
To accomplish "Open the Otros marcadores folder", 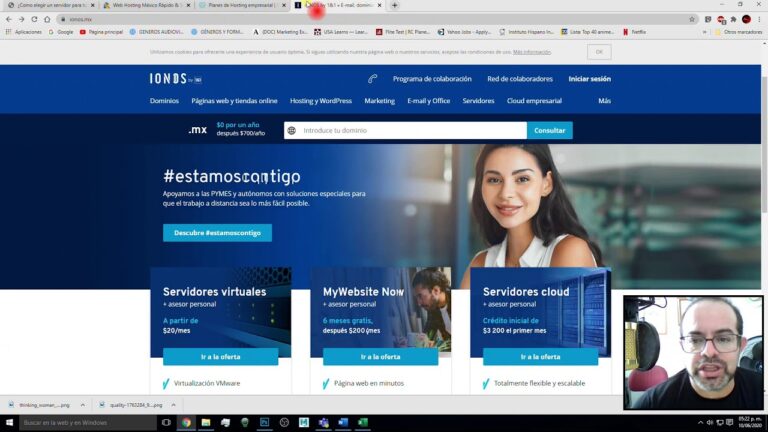I will pyautogui.click(x=739, y=32).
